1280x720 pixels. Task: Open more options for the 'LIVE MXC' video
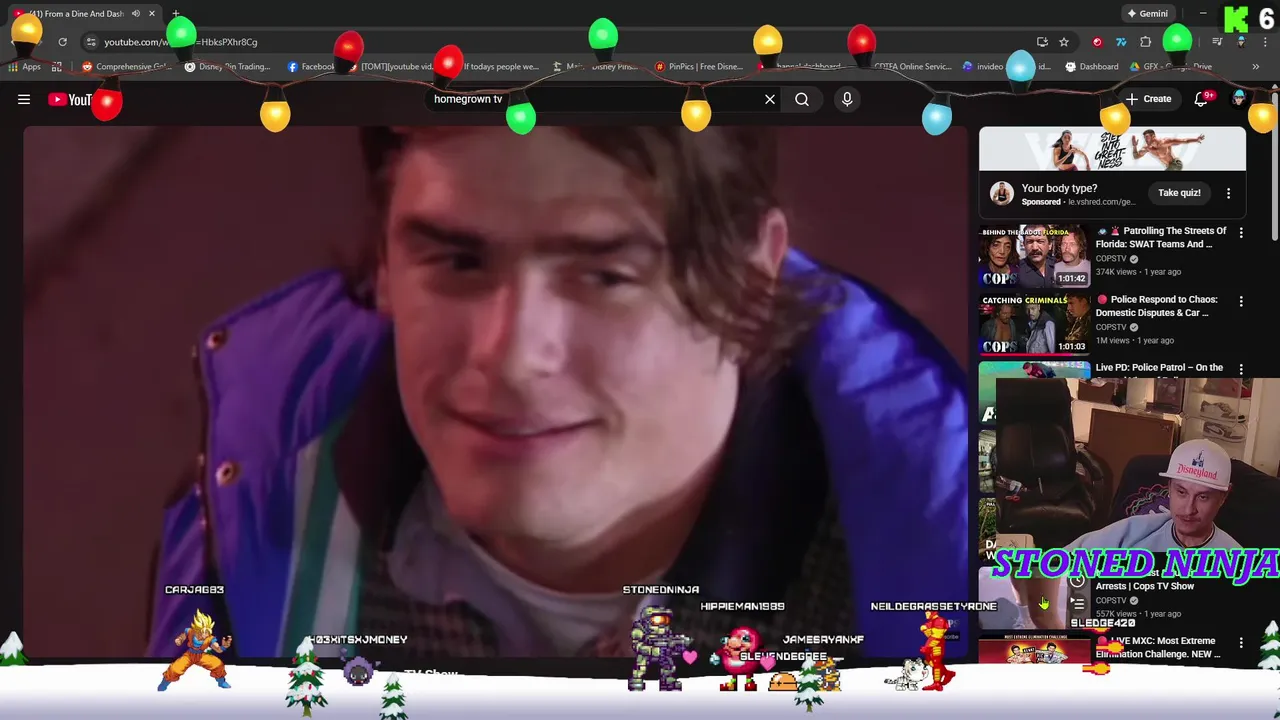coord(1241,642)
